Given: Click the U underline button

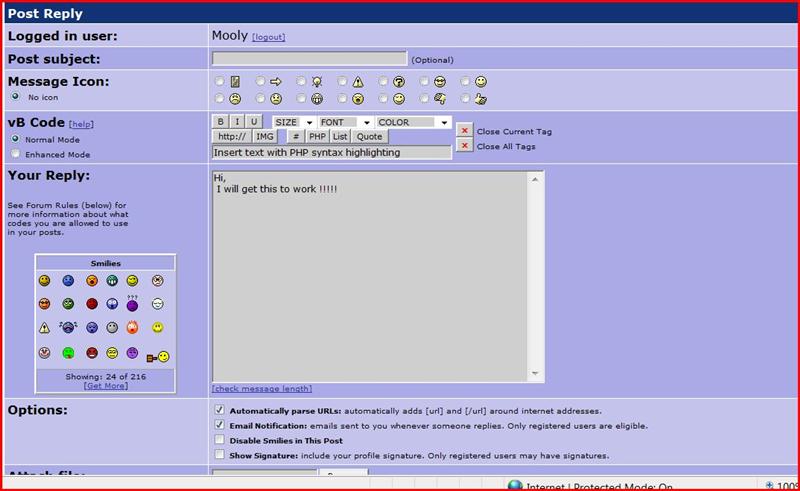Looking at the screenshot, I should tap(254, 121).
